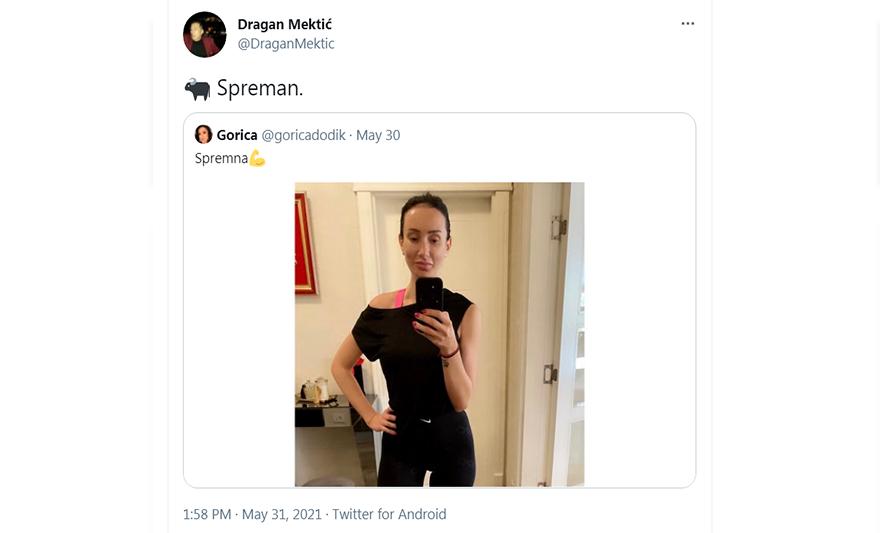Click Gorica's small avatar in quoted tweet
The image size is (880, 533).
(x=203, y=135)
